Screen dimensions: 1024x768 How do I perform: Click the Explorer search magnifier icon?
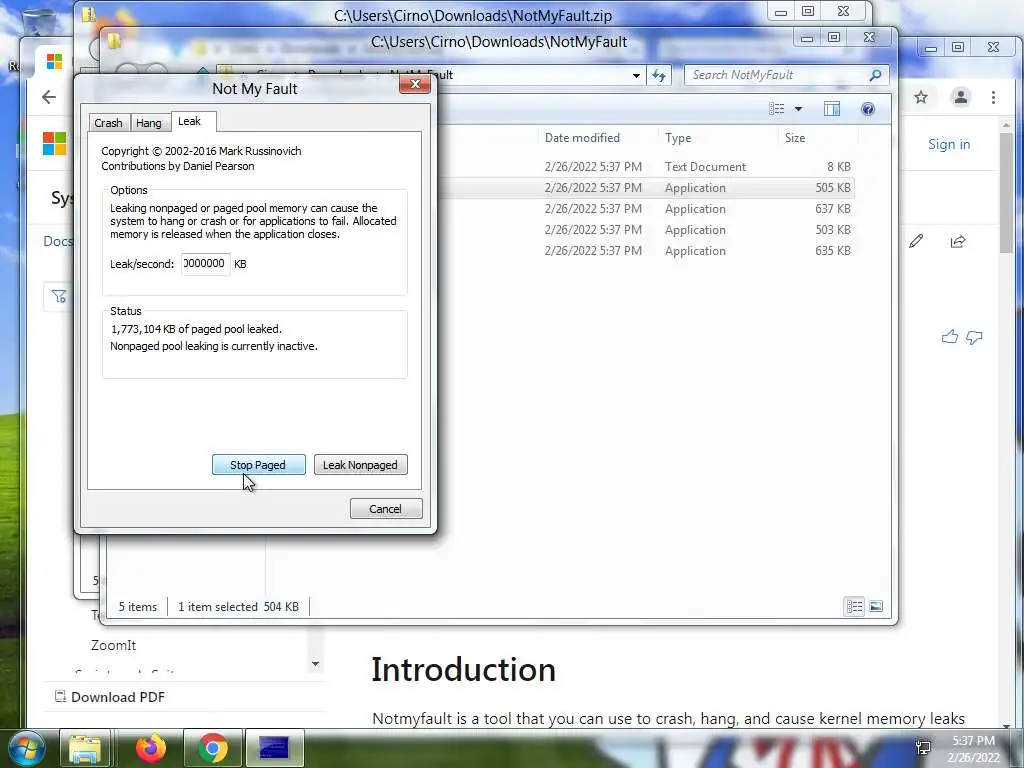click(x=875, y=75)
